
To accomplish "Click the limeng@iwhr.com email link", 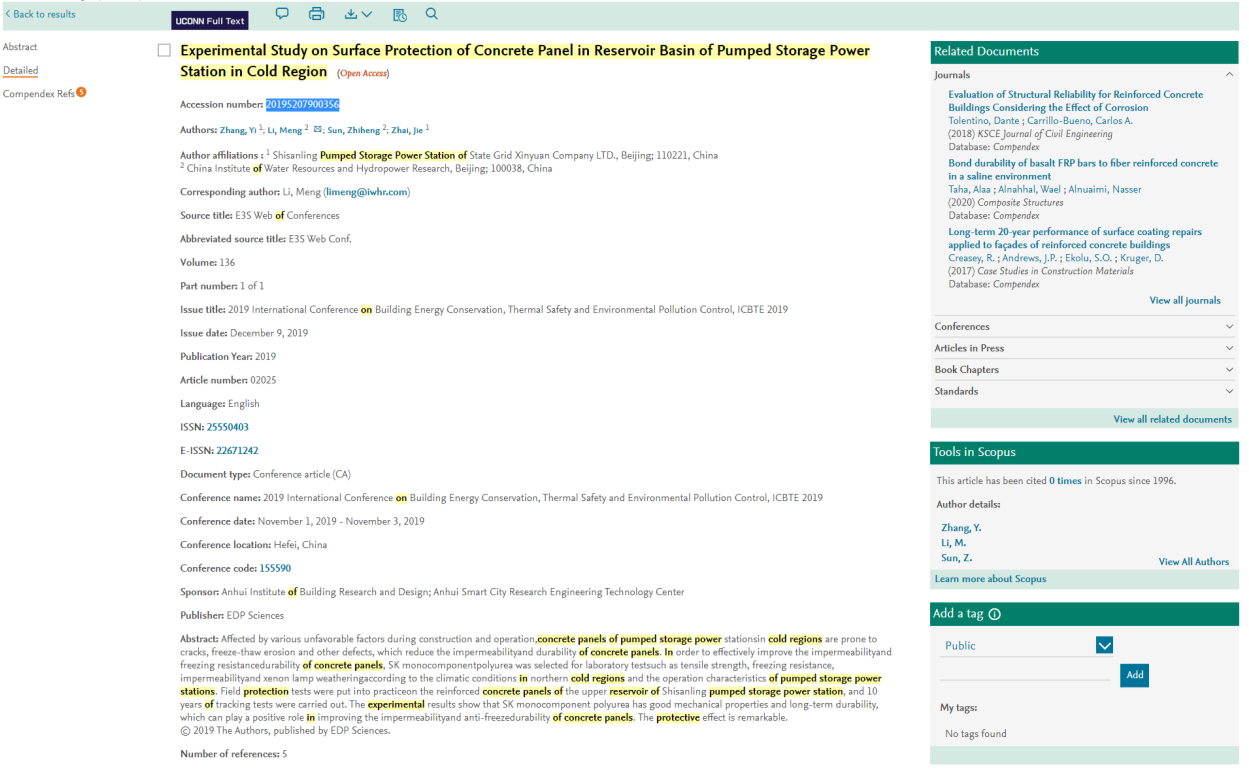I will click(367, 192).
